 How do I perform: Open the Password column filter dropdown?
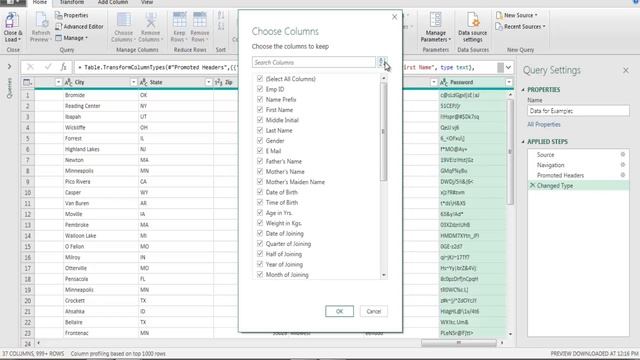click(x=509, y=82)
